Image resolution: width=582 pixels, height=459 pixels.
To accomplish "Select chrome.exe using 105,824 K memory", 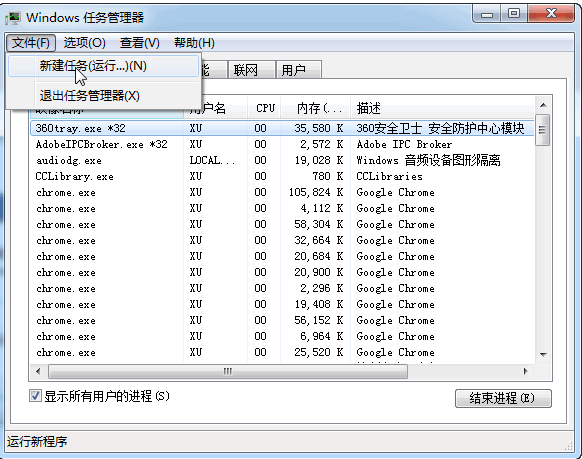I will pyautogui.click(x=282, y=193).
